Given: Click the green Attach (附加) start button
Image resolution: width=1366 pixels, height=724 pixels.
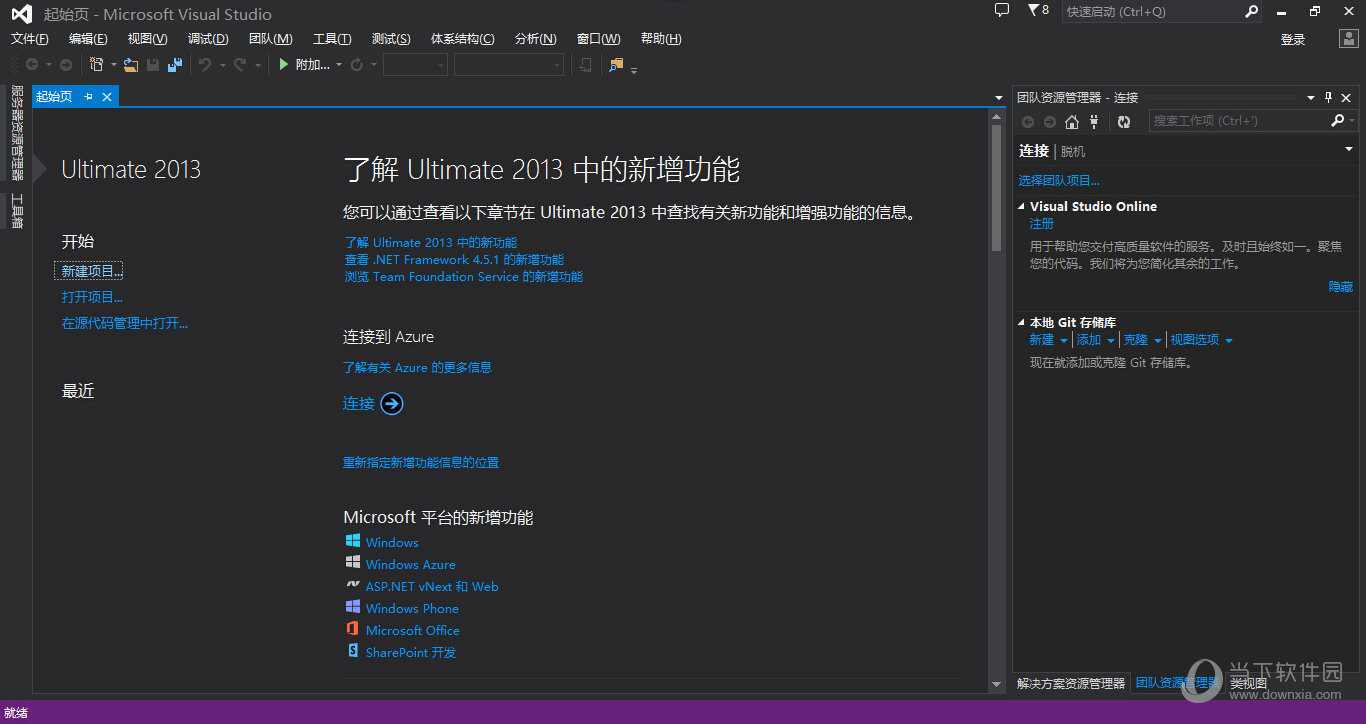Looking at the screenshot, I should (x=304, y=65).
